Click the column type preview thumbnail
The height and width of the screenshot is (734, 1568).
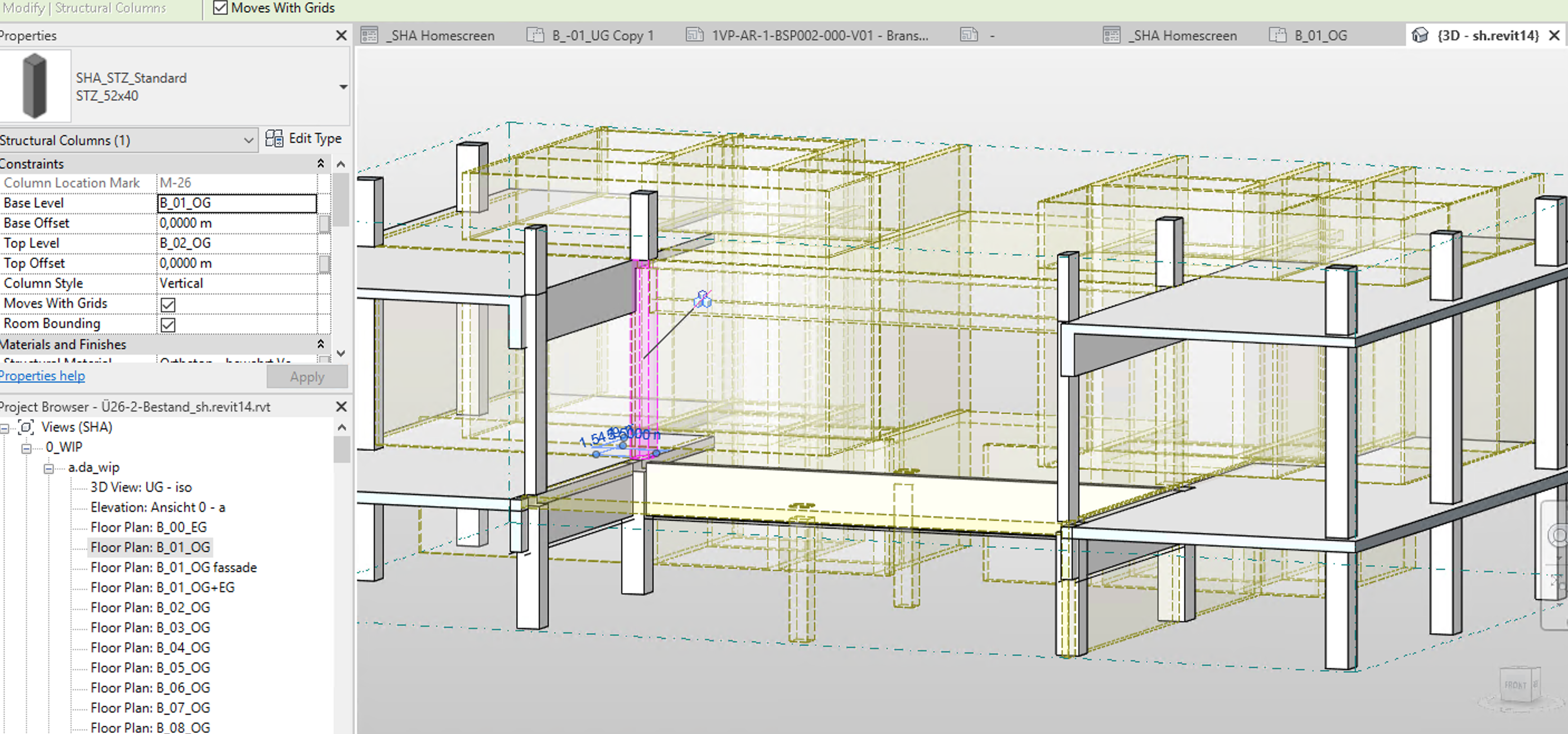[35, 86]
